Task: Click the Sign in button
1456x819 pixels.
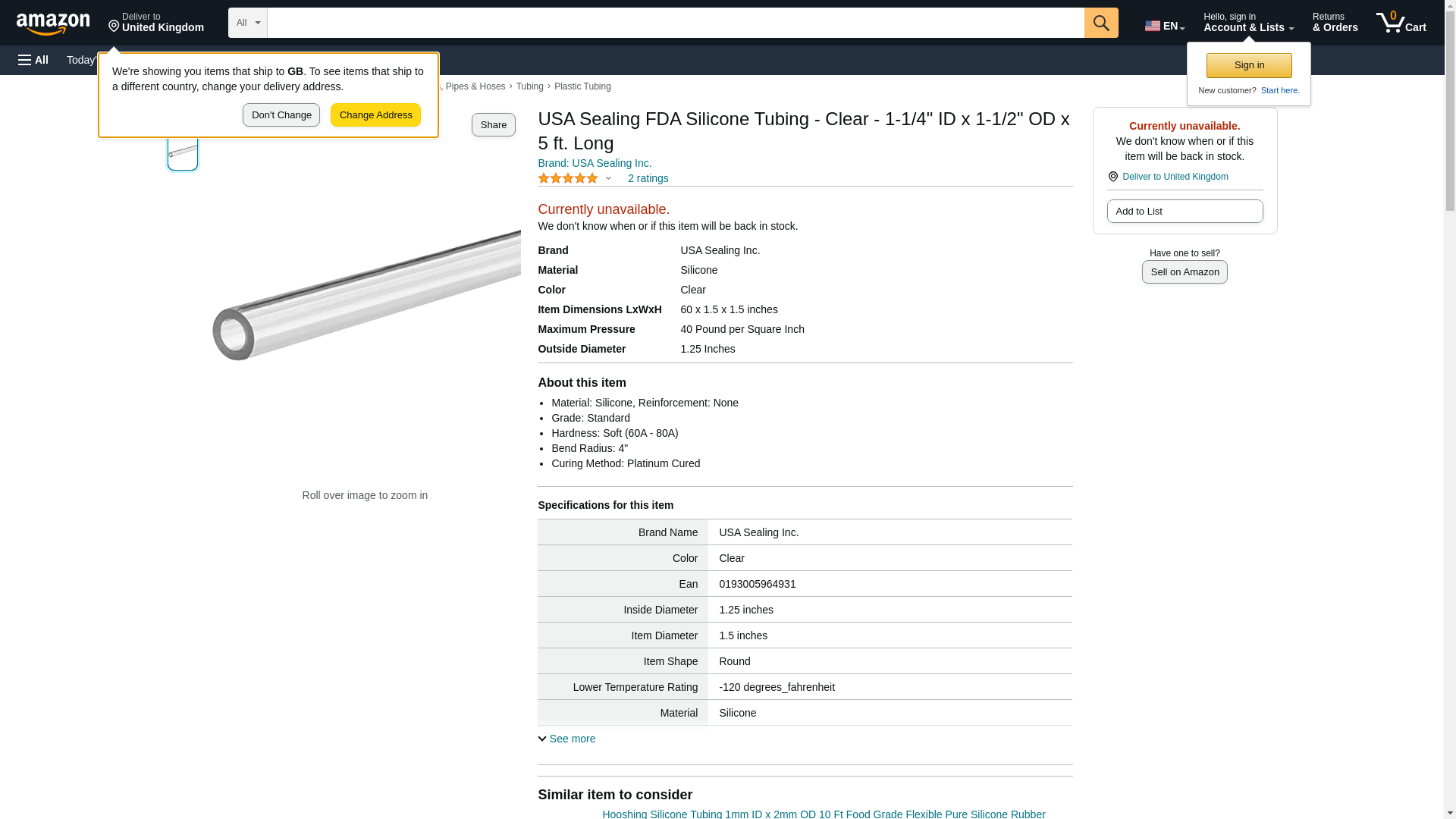Action: click(1249, 65)
